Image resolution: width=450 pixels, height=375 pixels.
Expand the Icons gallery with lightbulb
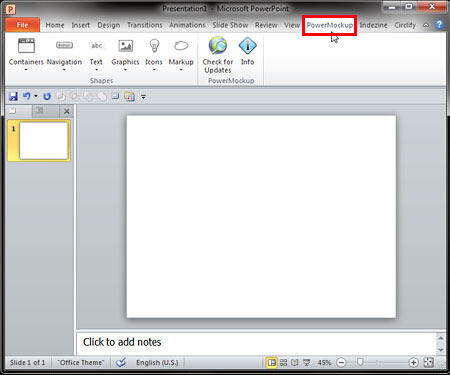coord(154,54)
